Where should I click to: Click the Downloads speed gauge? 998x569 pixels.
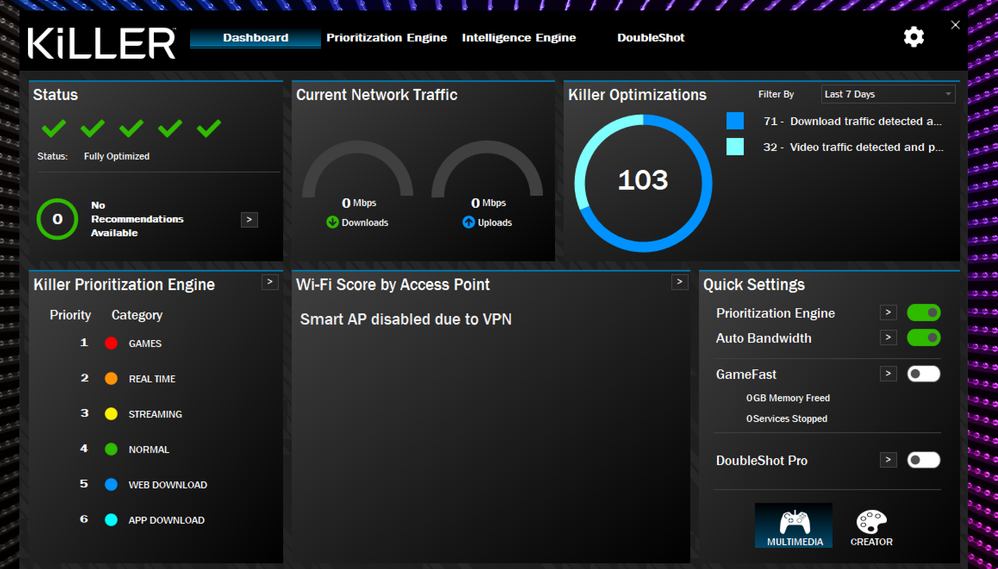[x=358, y=169]
